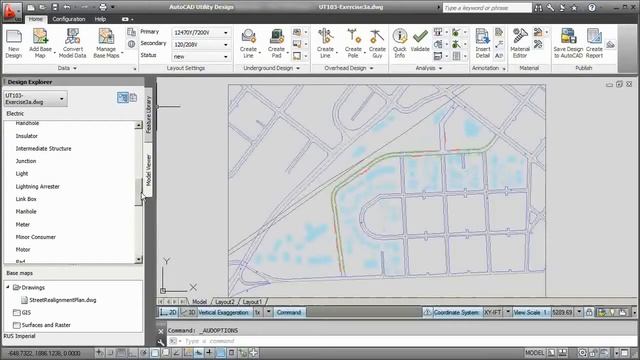The height and width of the screenshot is (360, 640).
Task: Open the Feature Library side tab
Action: pyautogui.click(x=148, y=115)
